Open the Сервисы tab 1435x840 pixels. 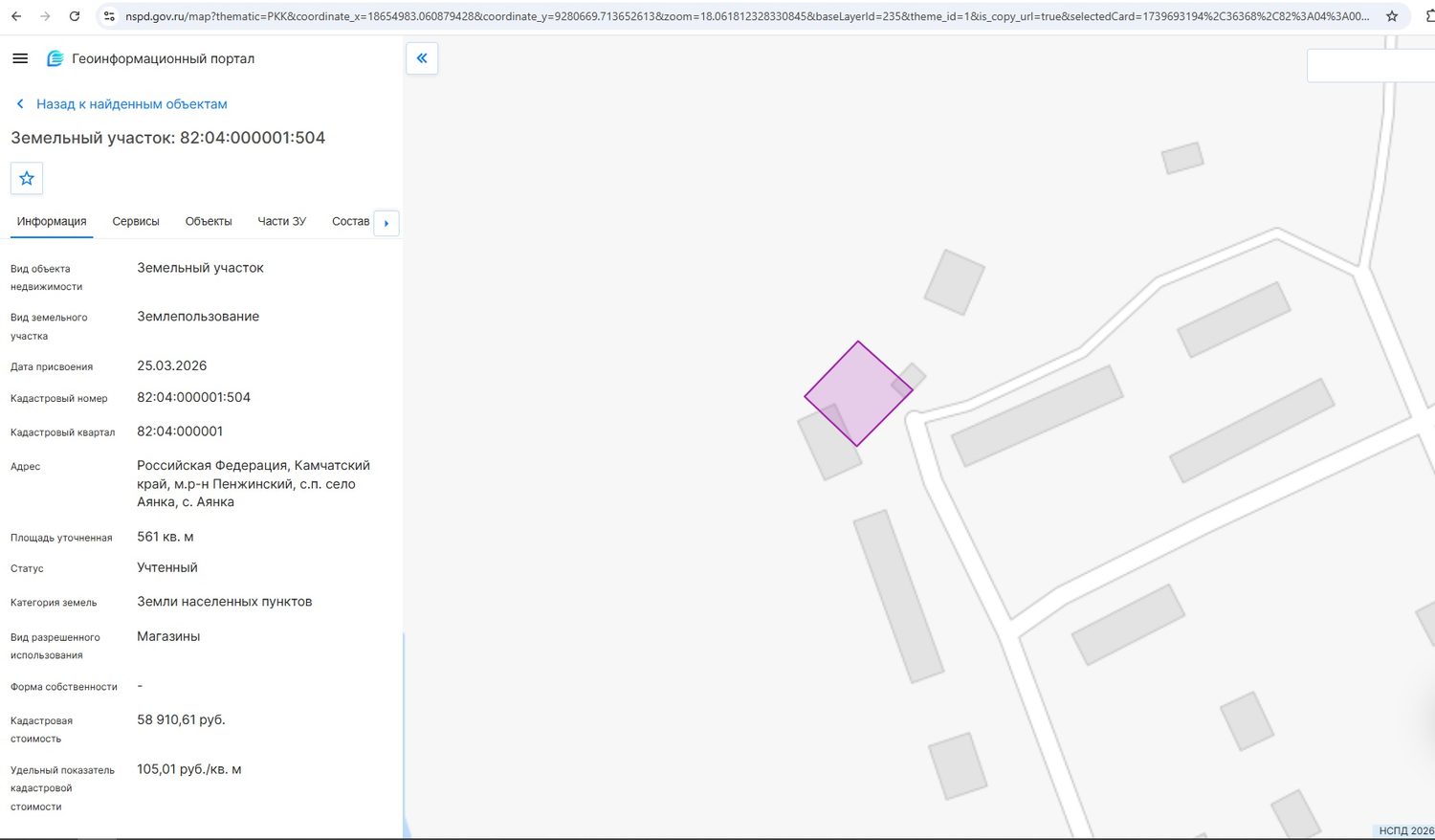[136, 221]
